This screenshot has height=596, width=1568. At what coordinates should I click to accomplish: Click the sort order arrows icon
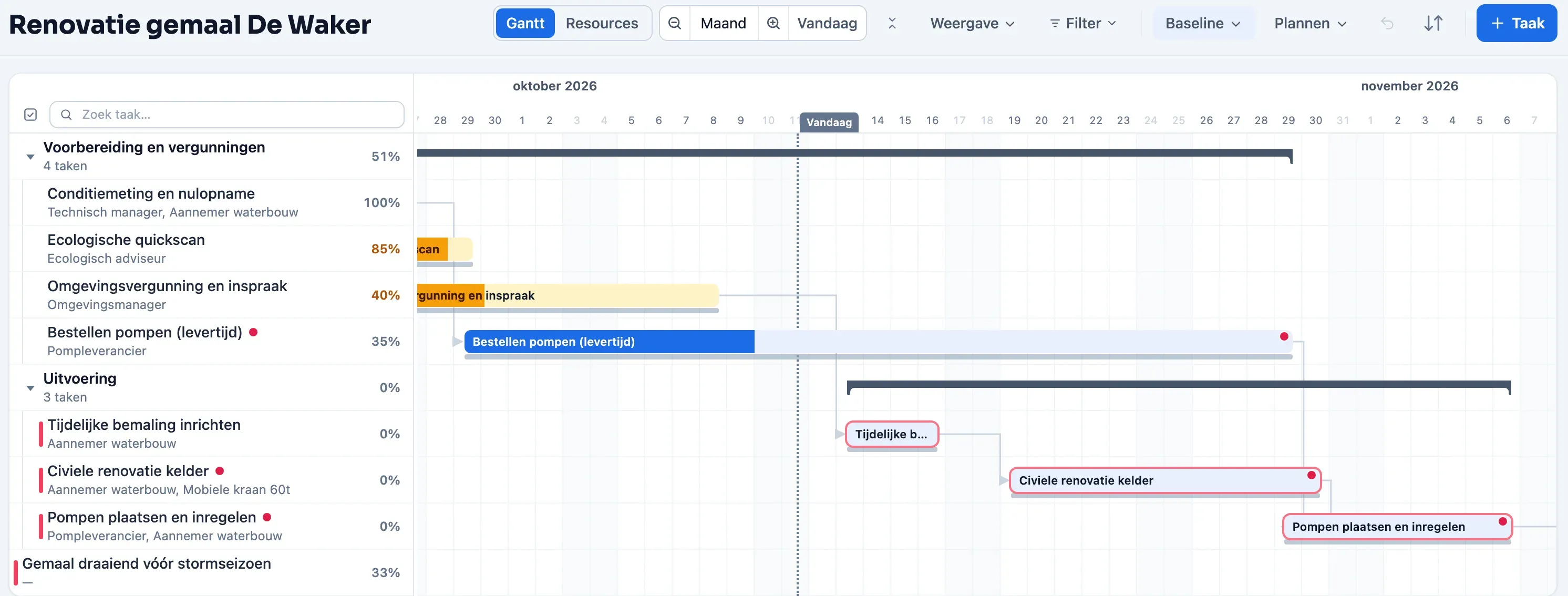tap(1433, 23)
